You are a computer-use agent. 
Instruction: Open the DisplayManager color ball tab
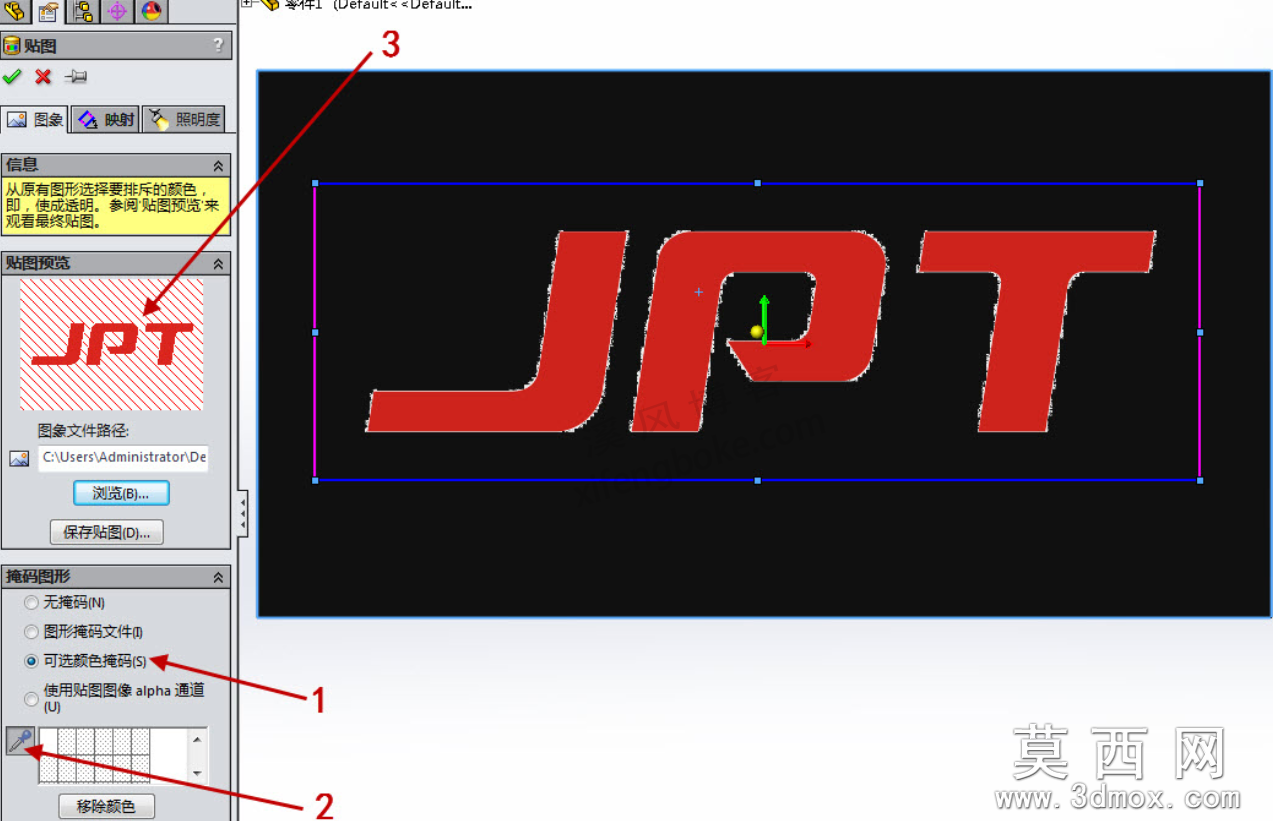pos(151,11)
